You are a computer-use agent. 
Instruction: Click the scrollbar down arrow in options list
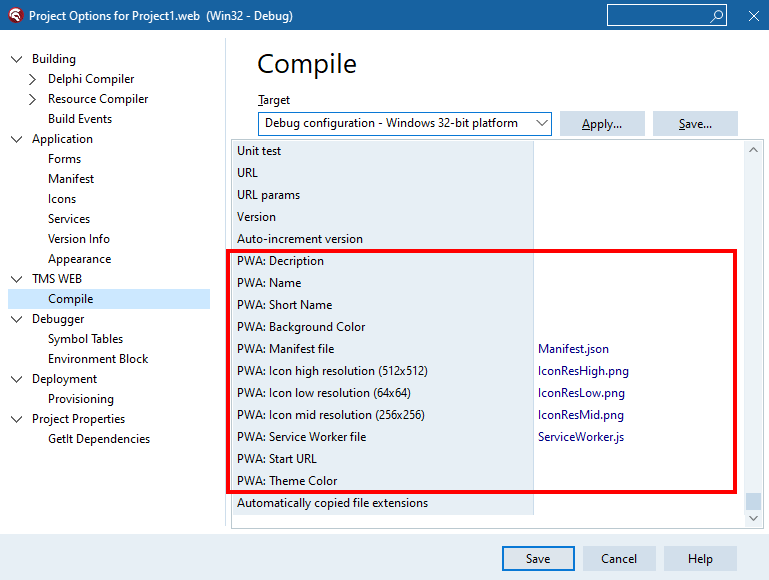(754, 518)
